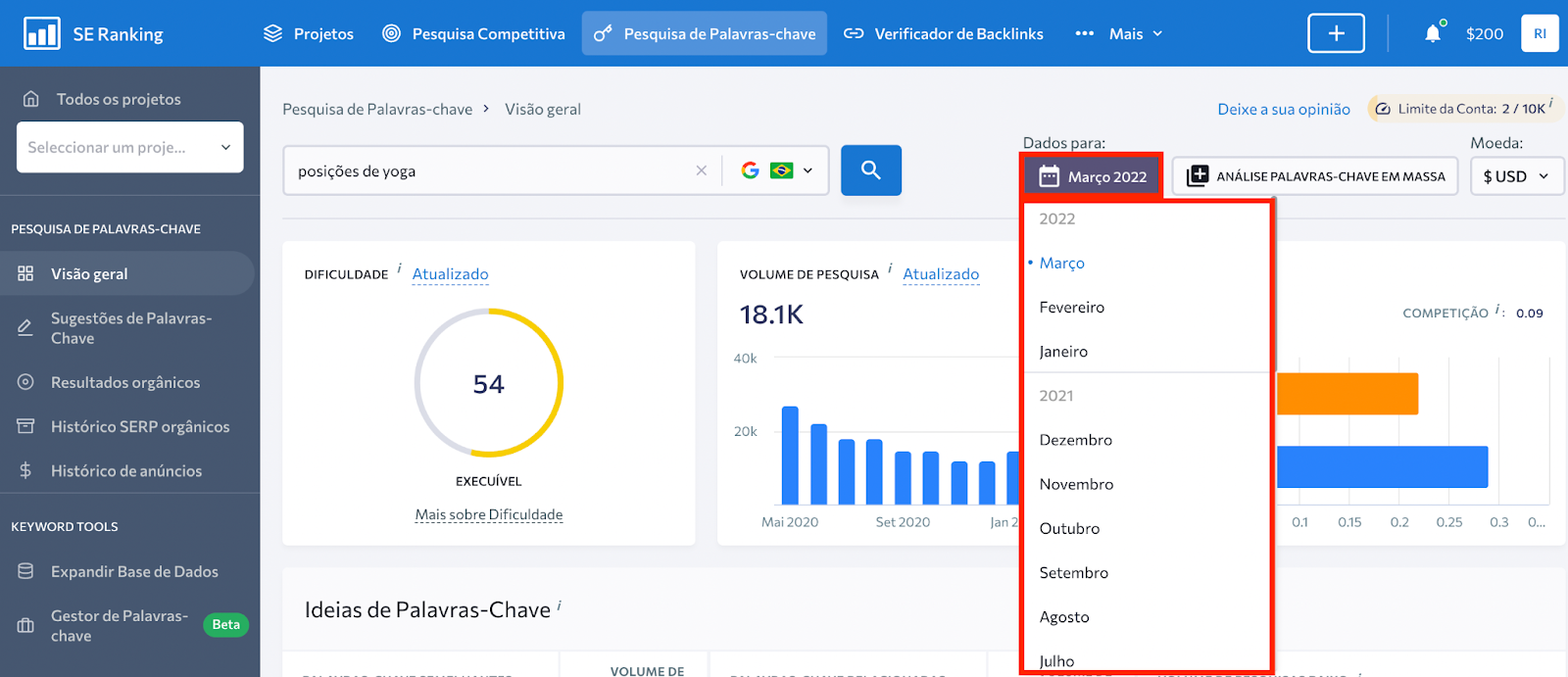Select Fevereiro in the month list

click(1071, 308)
